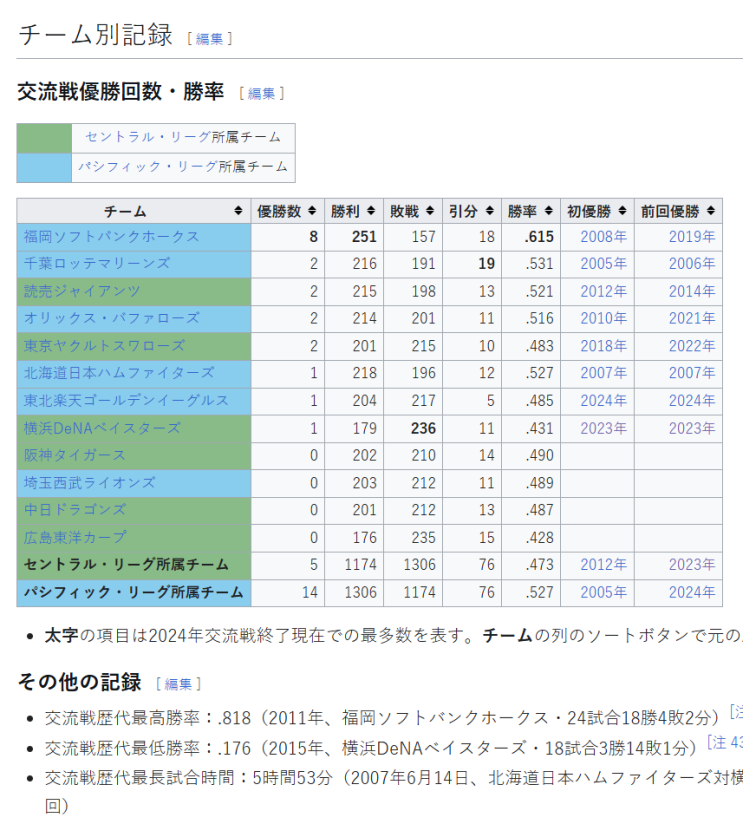The width and height of the screenshot is (743, 824).
Task: Open 2008年 first title of SoftBank
Action: point(604,237)
